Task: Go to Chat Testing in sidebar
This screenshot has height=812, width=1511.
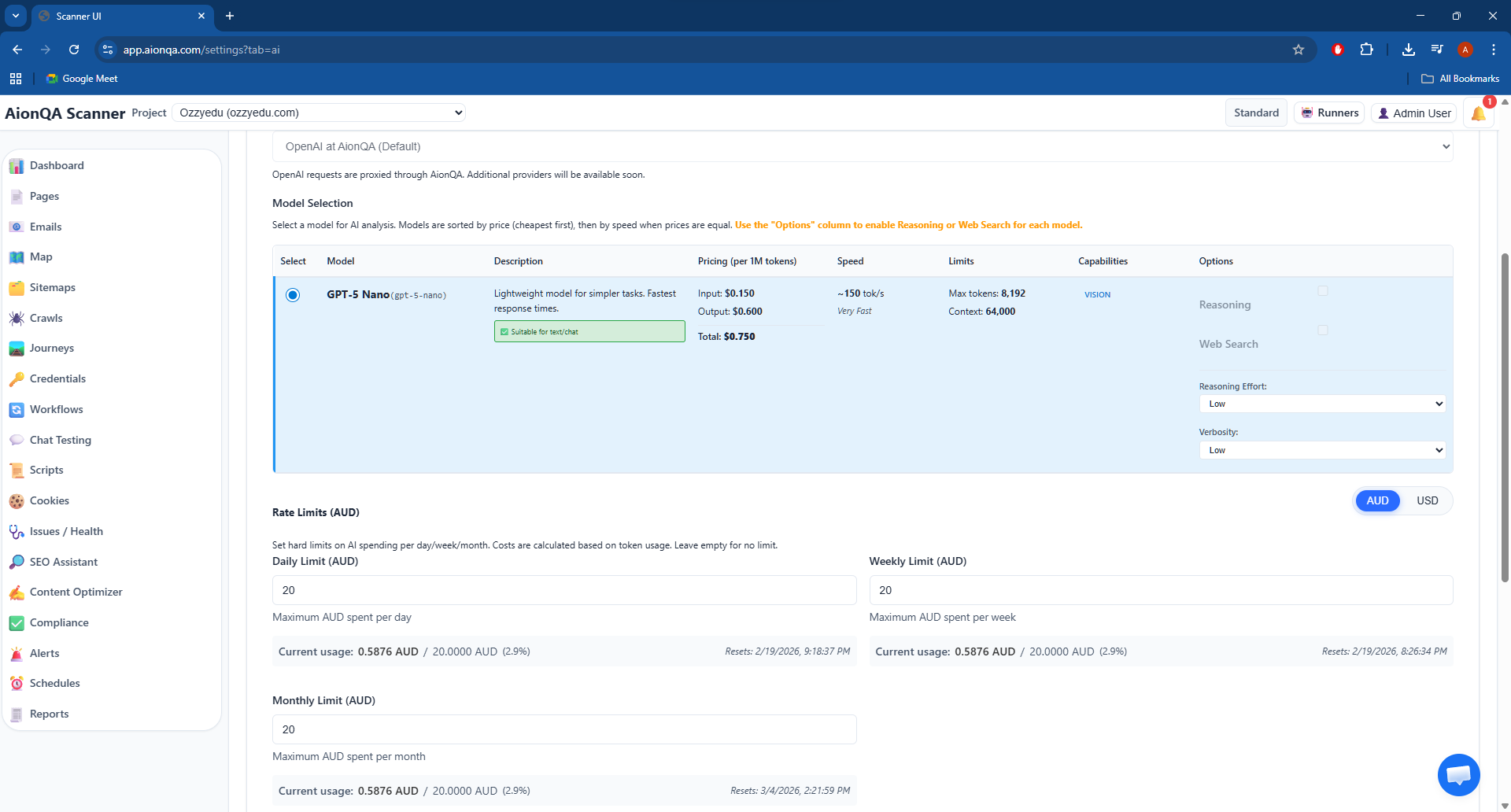Action: pyautogui.click(x=61, y=440)
